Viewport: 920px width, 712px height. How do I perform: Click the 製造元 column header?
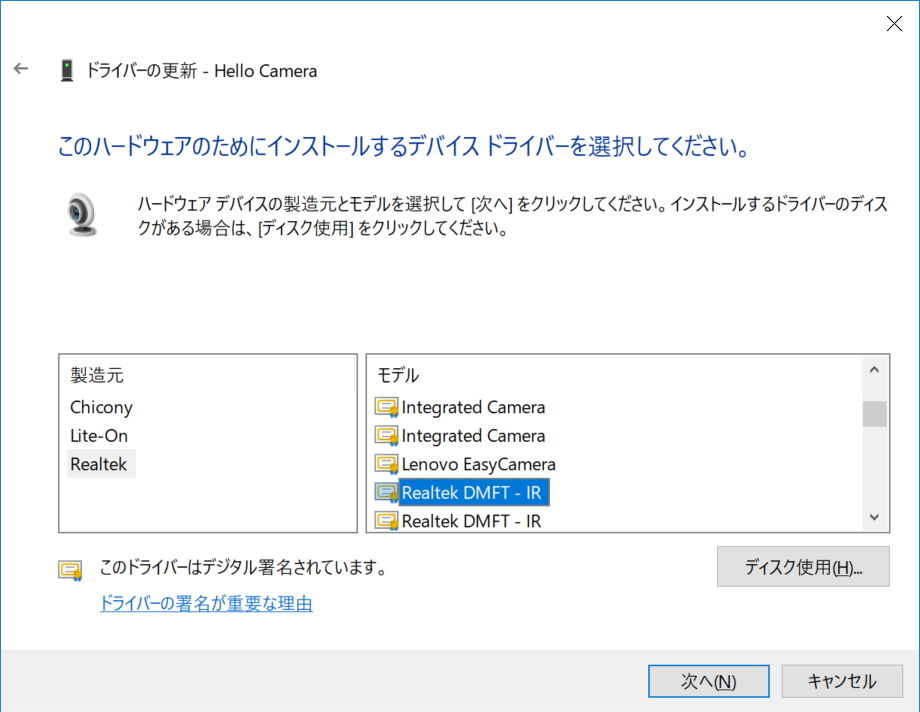pyautogui.click(x=97, y=375)
